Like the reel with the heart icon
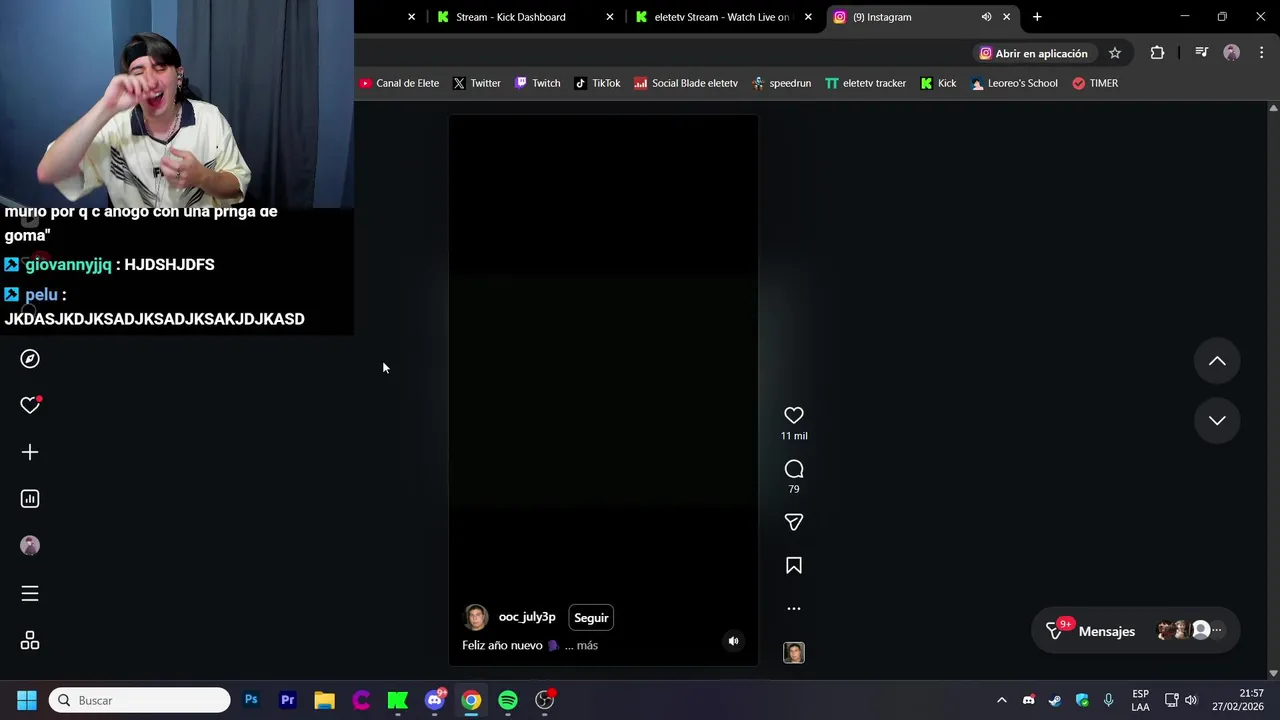Image resolution: width=1280 pixels, height=720 pixels. point(793,415)
